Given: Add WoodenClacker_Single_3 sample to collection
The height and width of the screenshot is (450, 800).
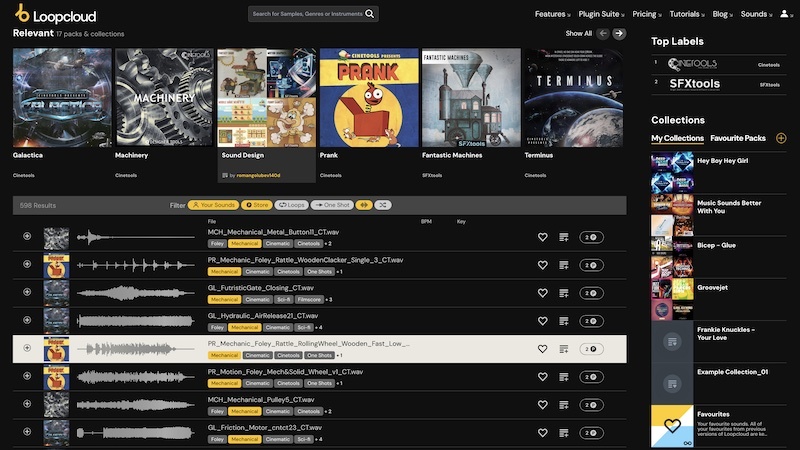Looking at the screenshot, I should click(x=564, y=265).
